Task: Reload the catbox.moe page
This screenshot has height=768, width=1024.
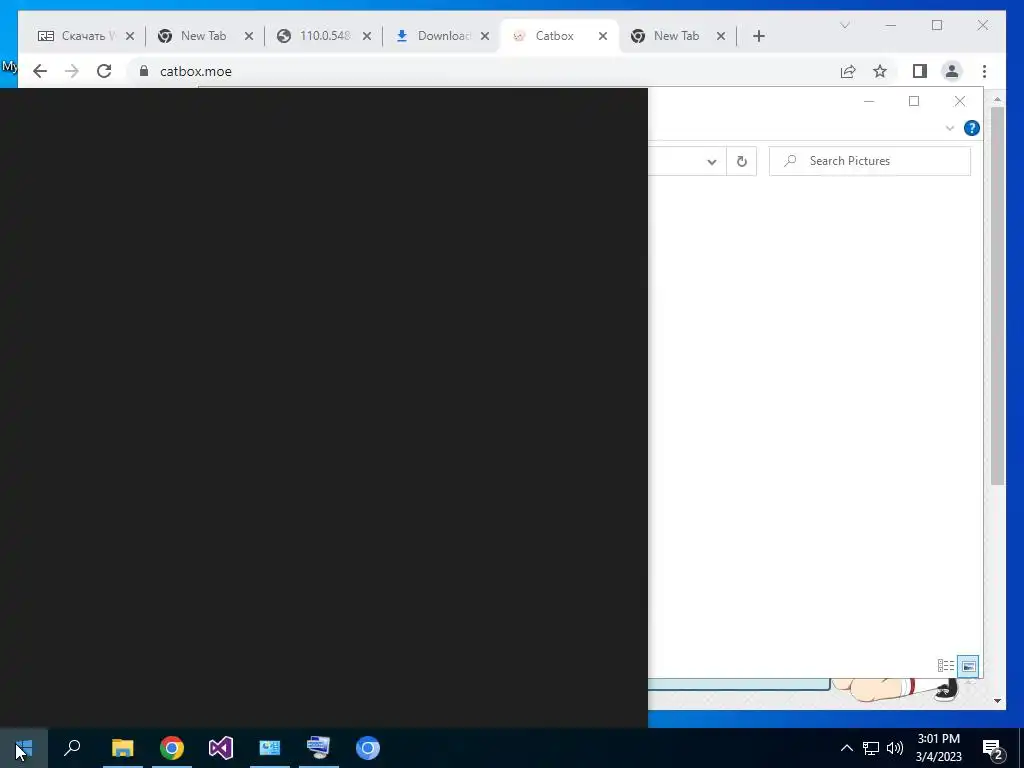Action: (104, 71)
